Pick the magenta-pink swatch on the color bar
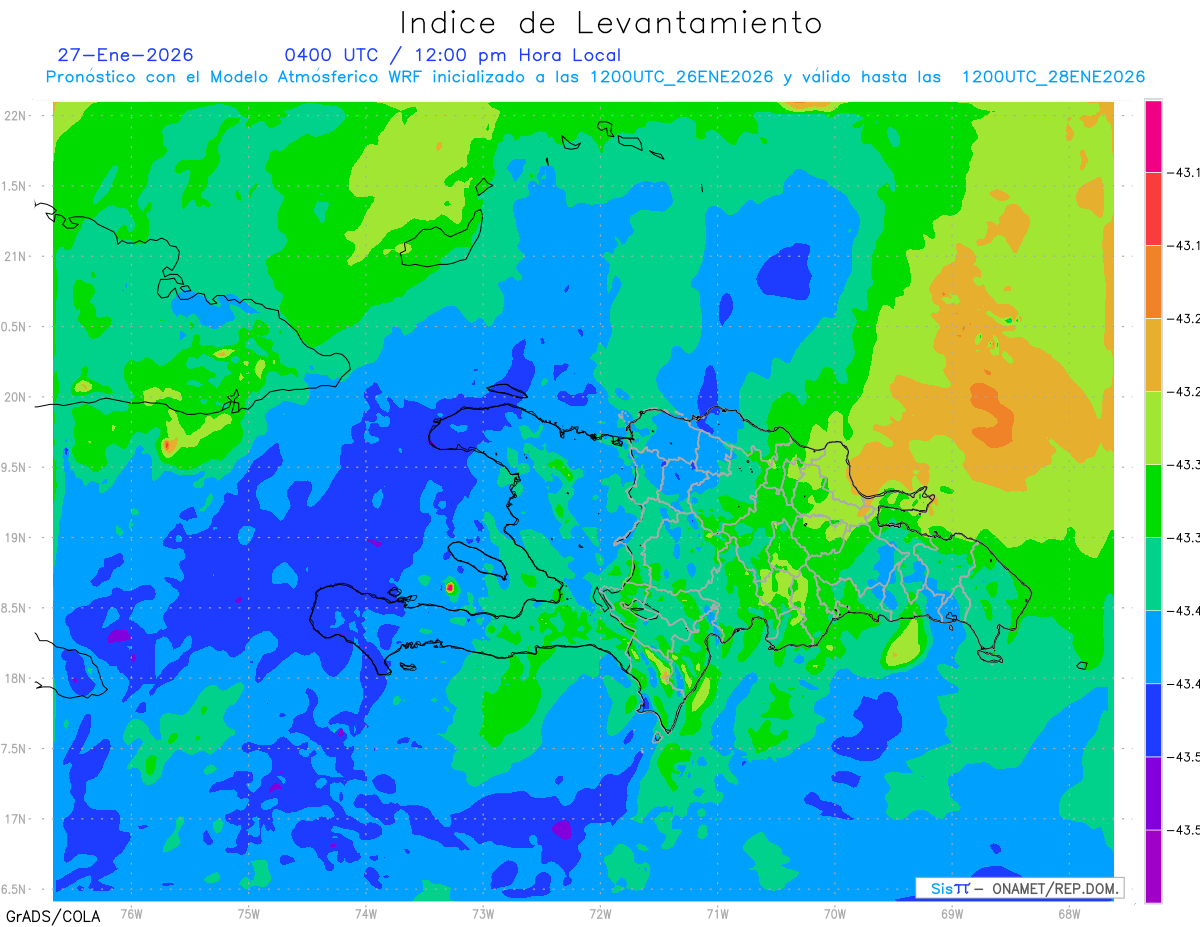The width and height of the screenshot is (1200, 927). (x=1153, y=136)
